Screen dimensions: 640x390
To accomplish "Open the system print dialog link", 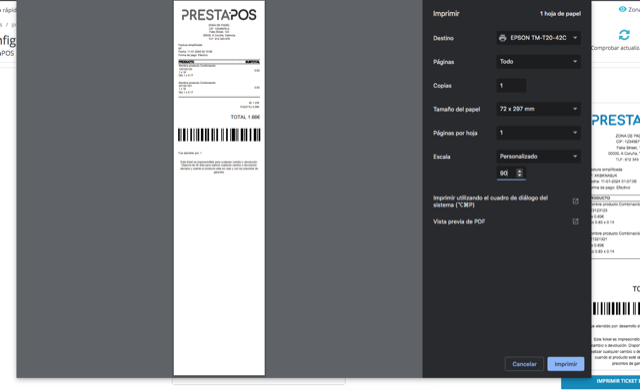I will tap(490, 201).
